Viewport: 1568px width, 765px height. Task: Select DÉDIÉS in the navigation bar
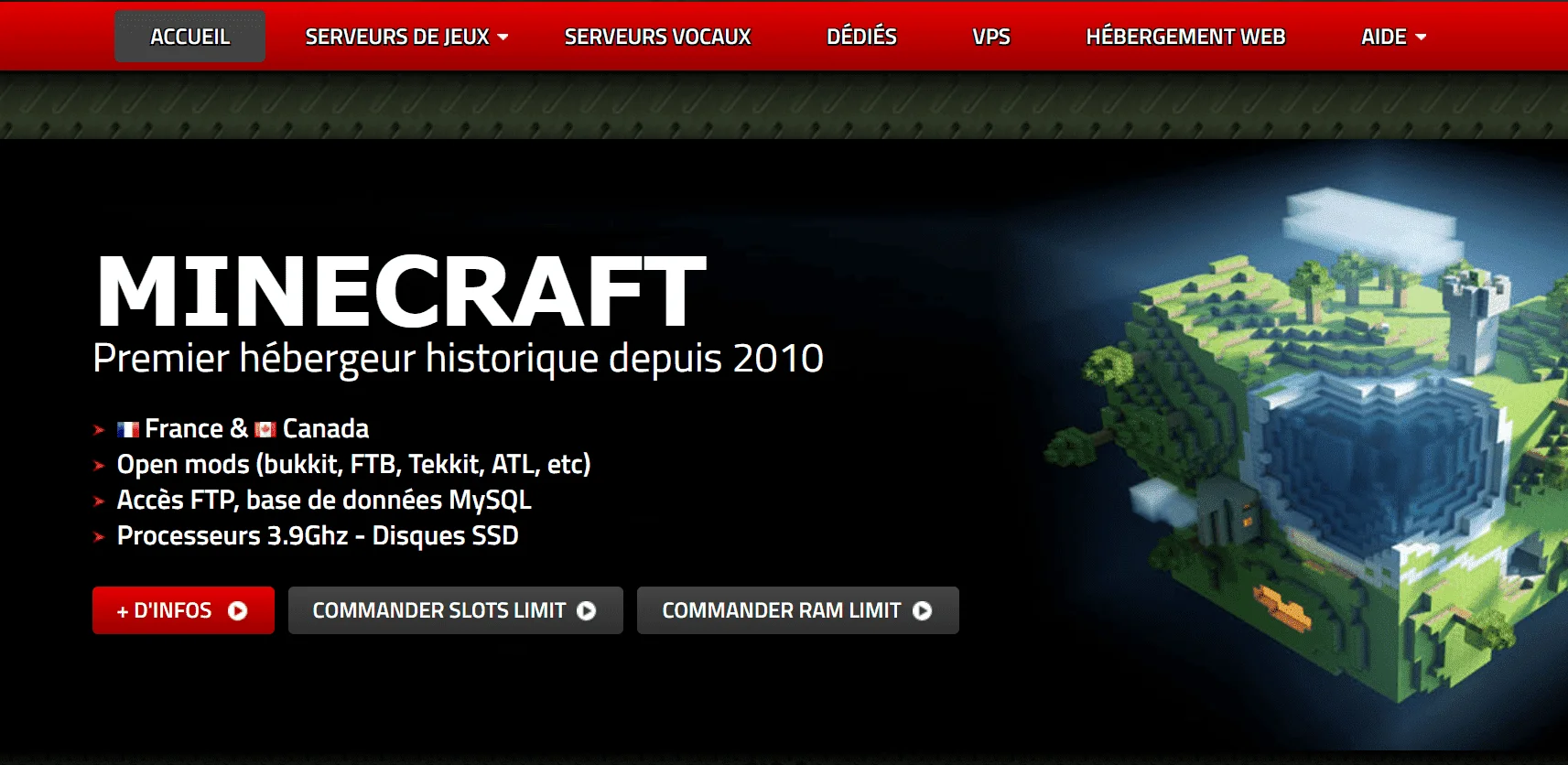pos(861,37)
